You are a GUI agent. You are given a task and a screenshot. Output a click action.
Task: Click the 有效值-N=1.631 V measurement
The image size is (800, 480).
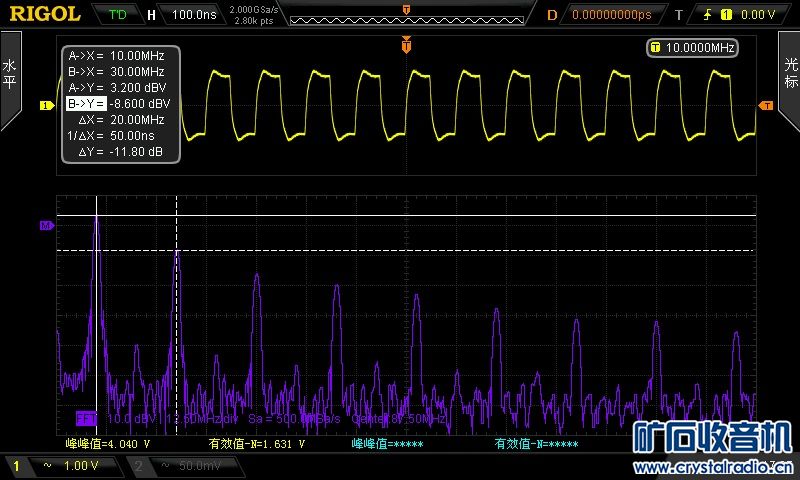click(256, 442)
